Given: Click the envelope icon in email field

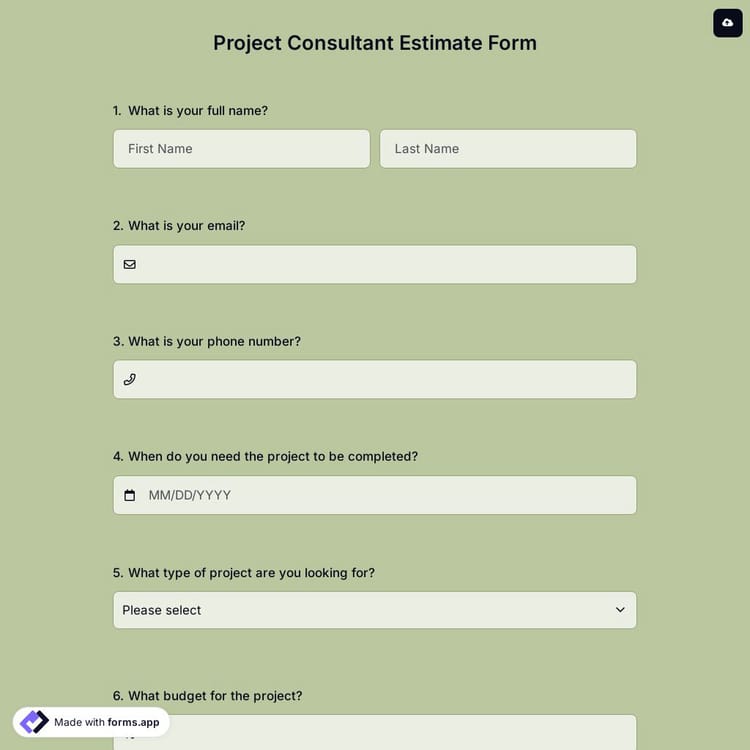Looking at the screenshot, I should (129, 264).
